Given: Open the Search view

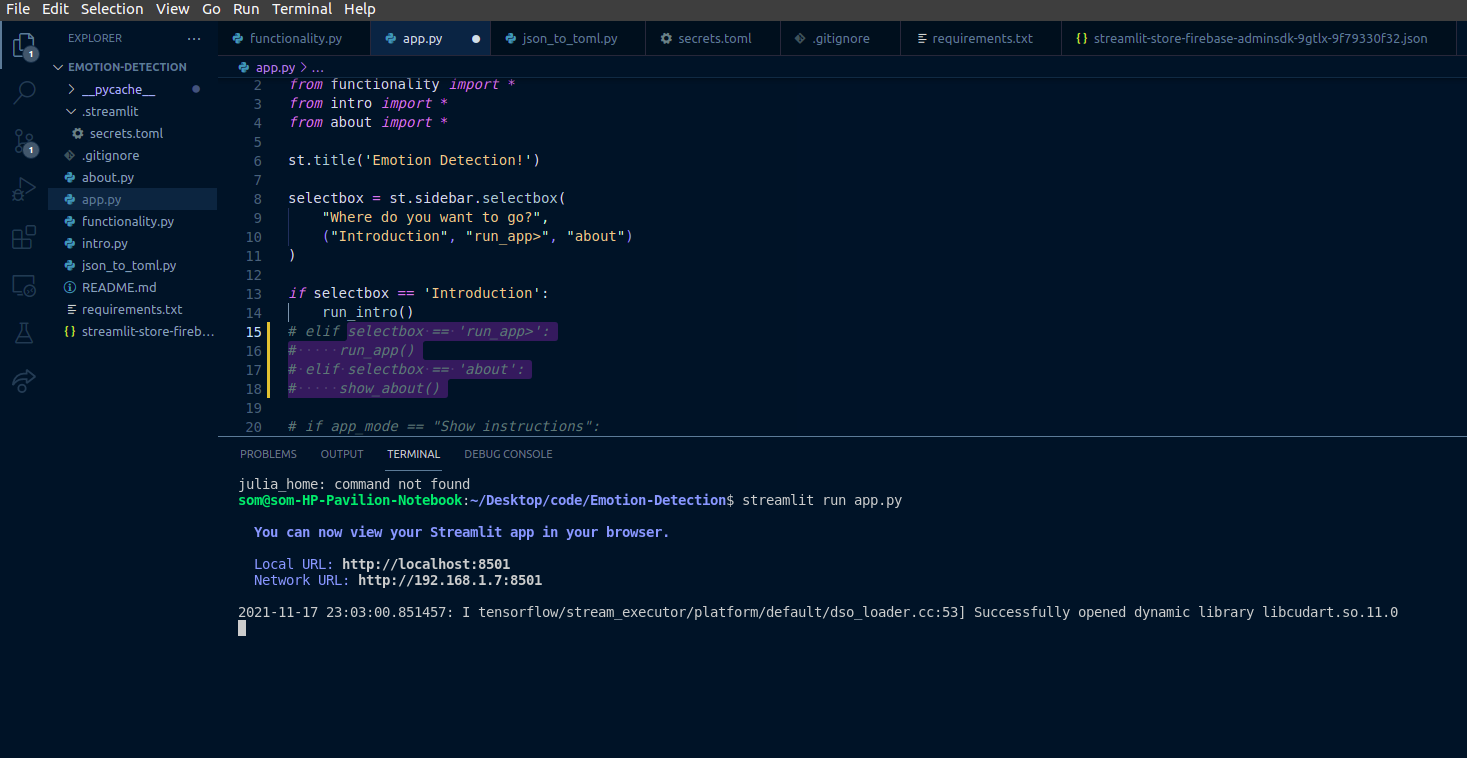Looking at the screenshot, I should 24,92.
